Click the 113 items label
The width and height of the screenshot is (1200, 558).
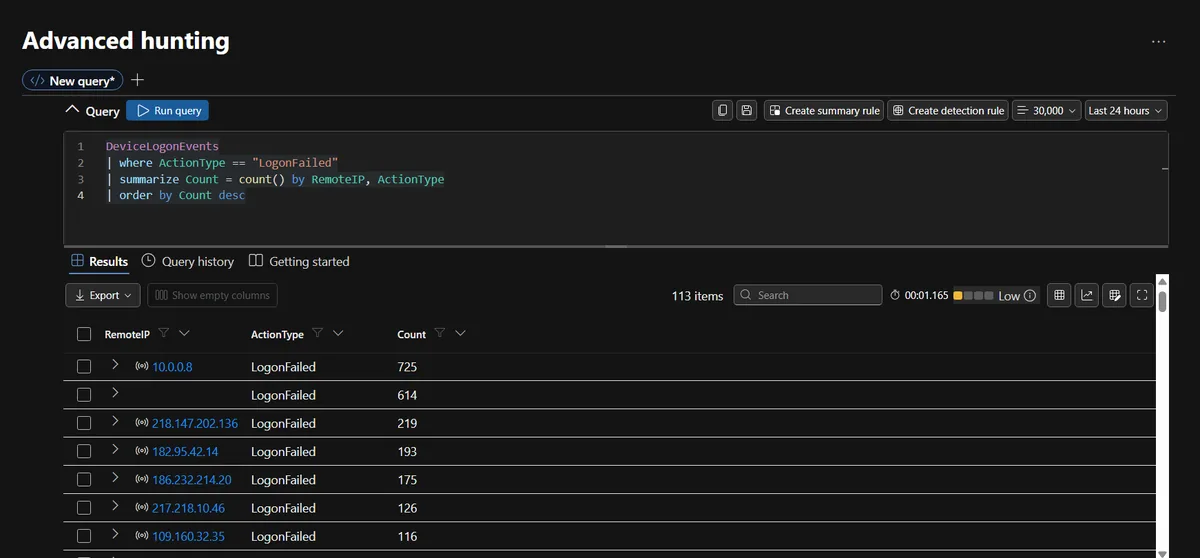[697, 296]
